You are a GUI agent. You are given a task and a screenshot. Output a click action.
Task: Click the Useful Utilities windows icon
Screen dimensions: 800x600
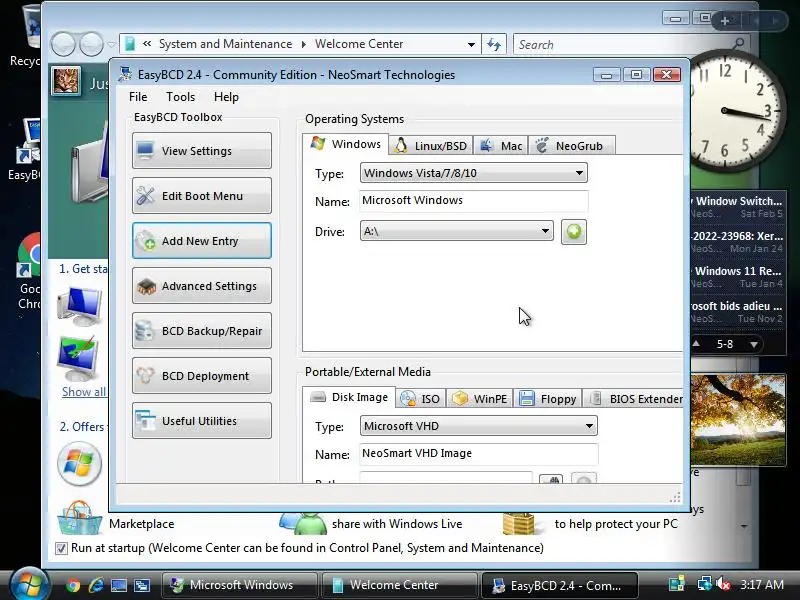[145, 420]
